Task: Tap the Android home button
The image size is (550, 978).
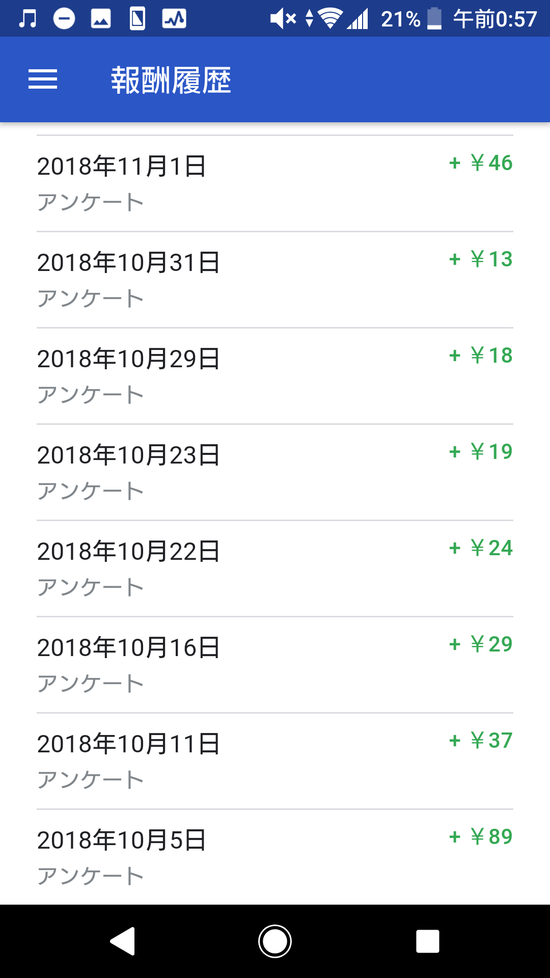Action: 275,941
